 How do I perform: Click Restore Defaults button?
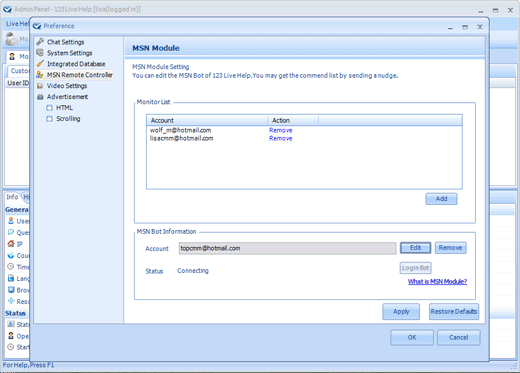coord(454,311)
